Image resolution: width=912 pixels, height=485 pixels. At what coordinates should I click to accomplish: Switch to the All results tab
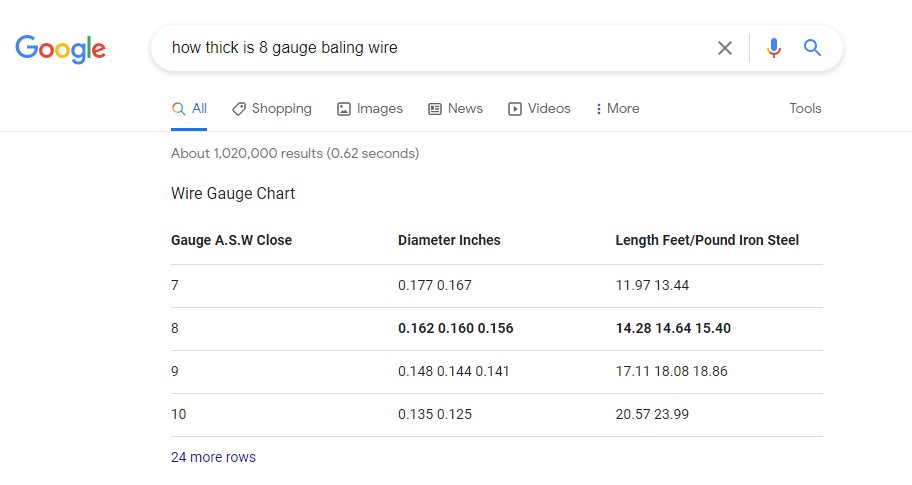(199, 109)
